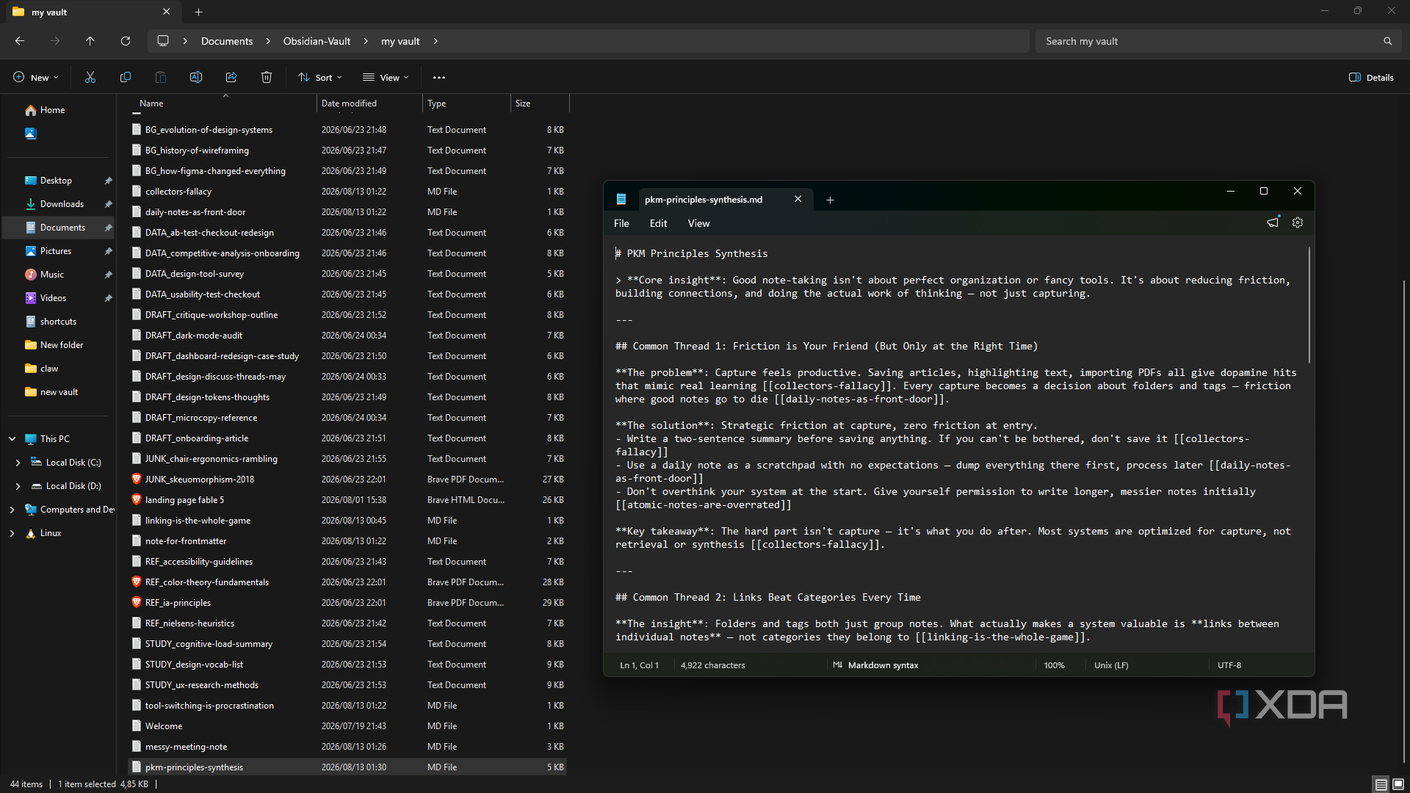Click the Share icon in Explorer toolbar
Image resolution: width=1410 pixels, height=793 pixels.
[231, 77]
